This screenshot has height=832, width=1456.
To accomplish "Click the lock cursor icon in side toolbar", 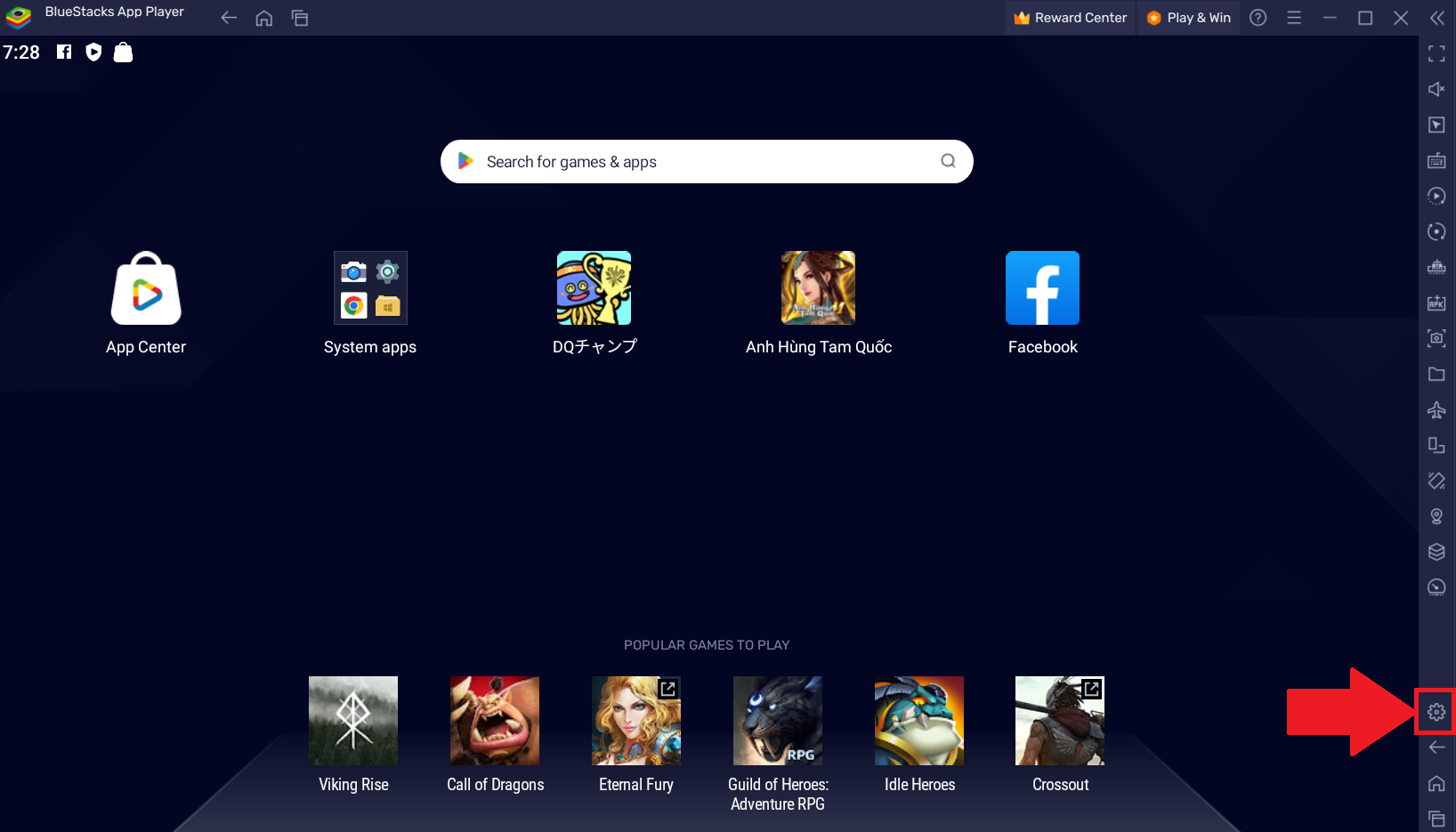I will 1436,125.
